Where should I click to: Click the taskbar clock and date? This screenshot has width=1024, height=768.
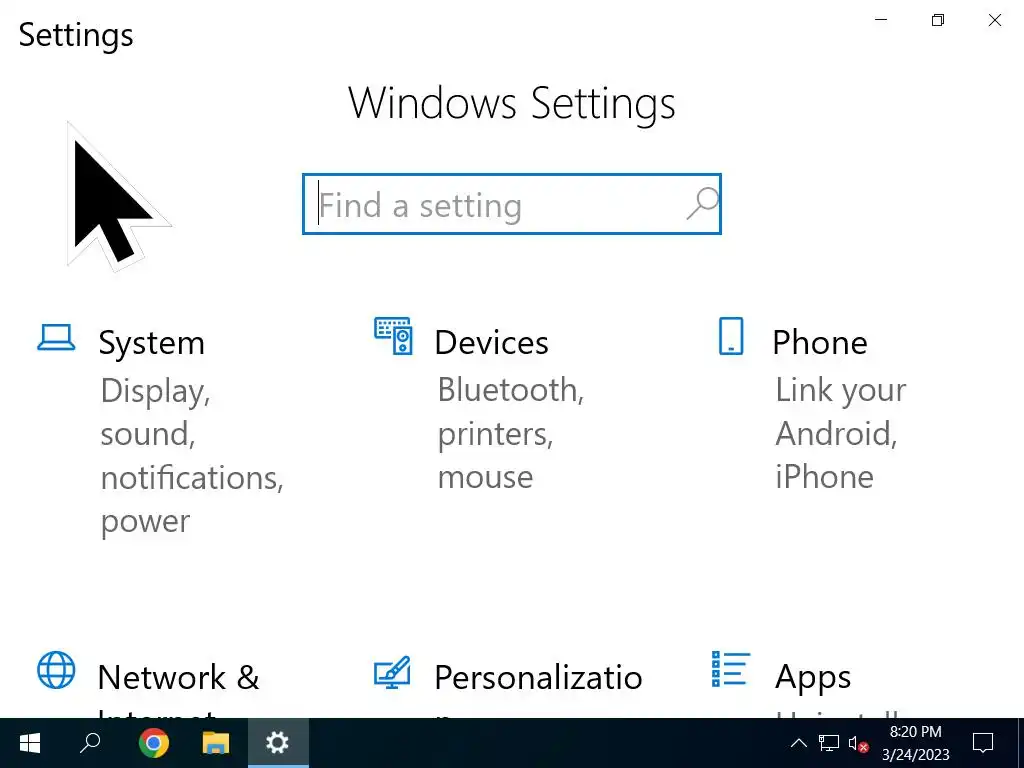[915, 743]
